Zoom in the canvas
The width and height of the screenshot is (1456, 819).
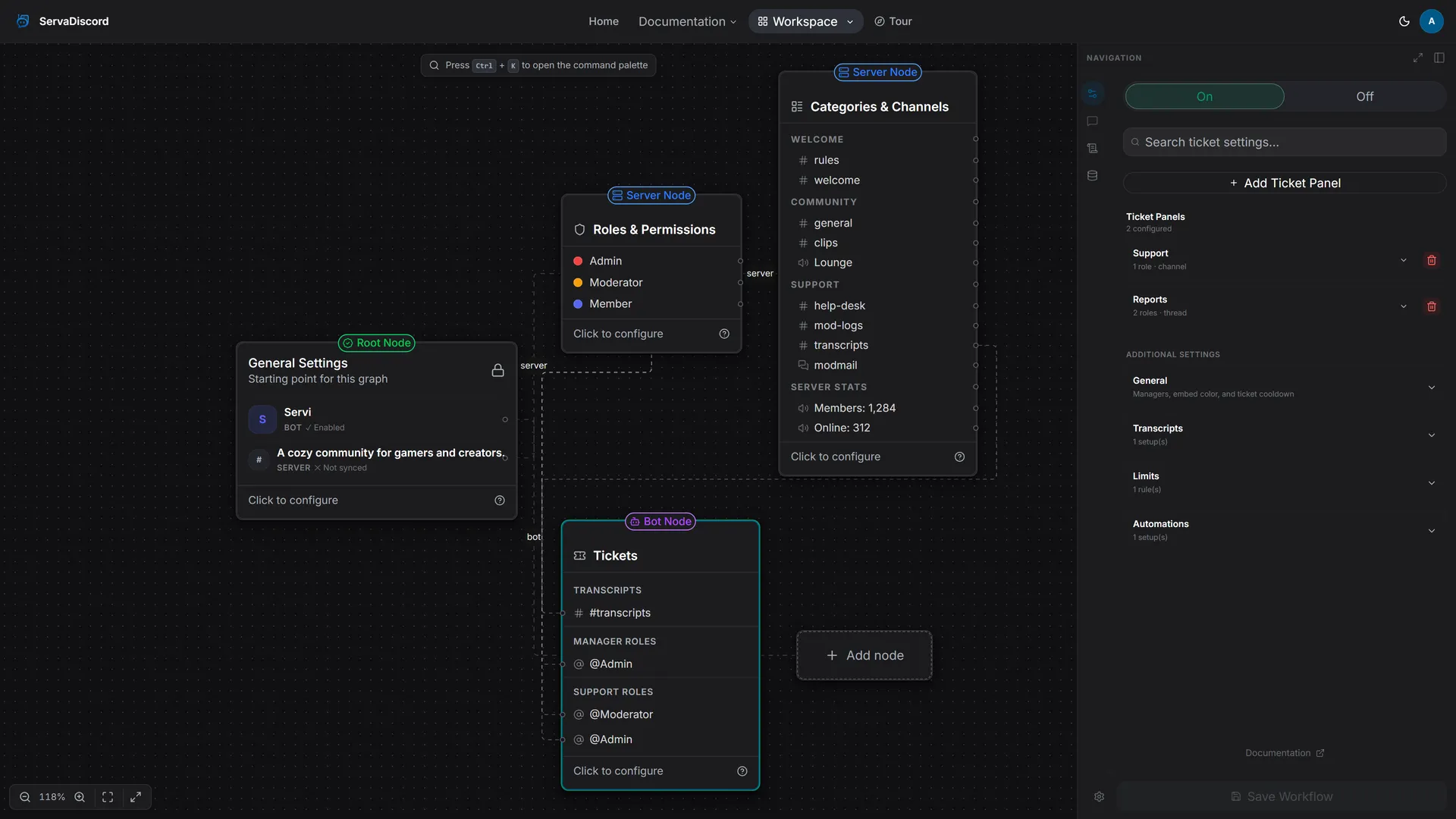coord(80,797)
